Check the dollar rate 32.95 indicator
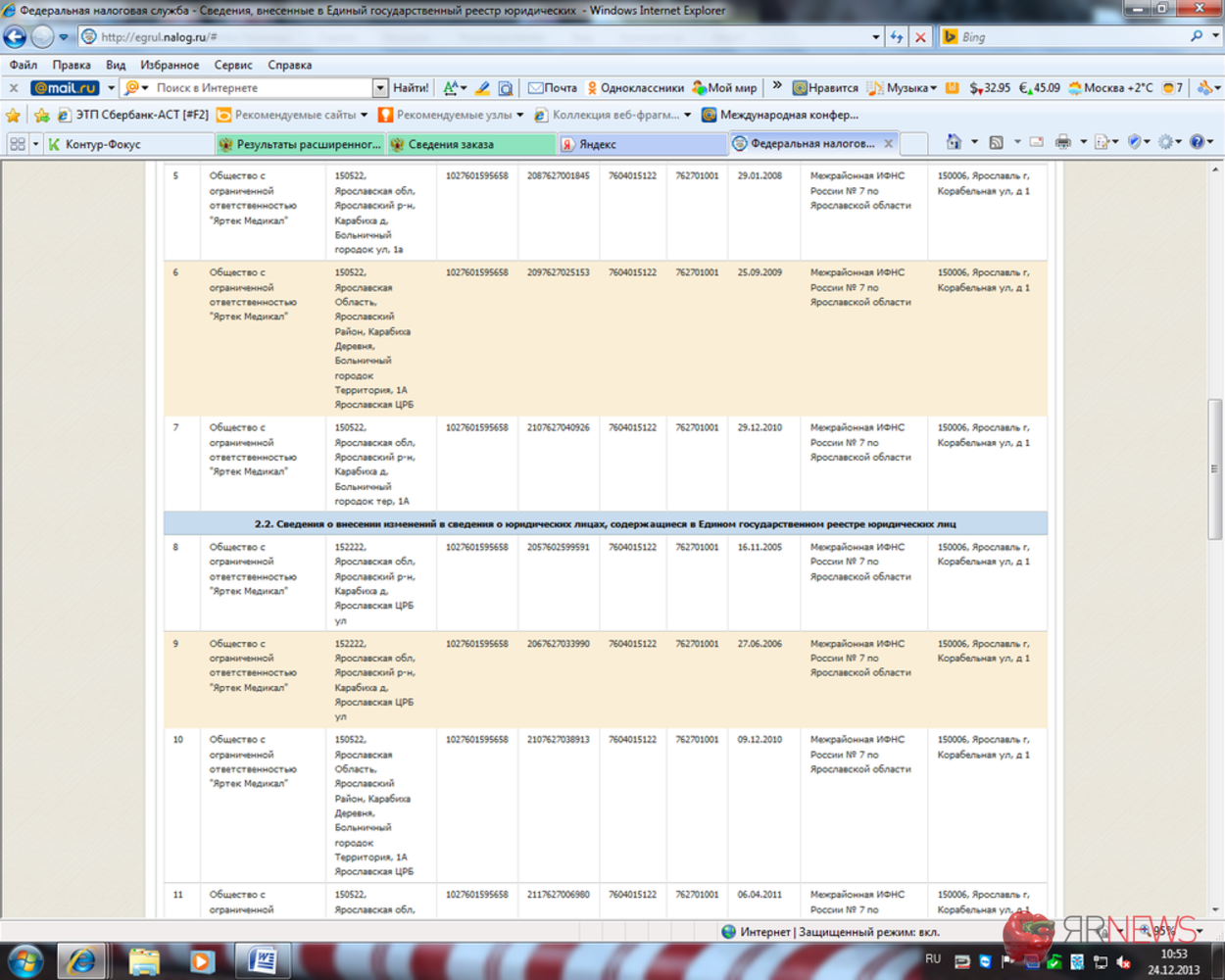The image size is (1225, 980). point(990,88)
